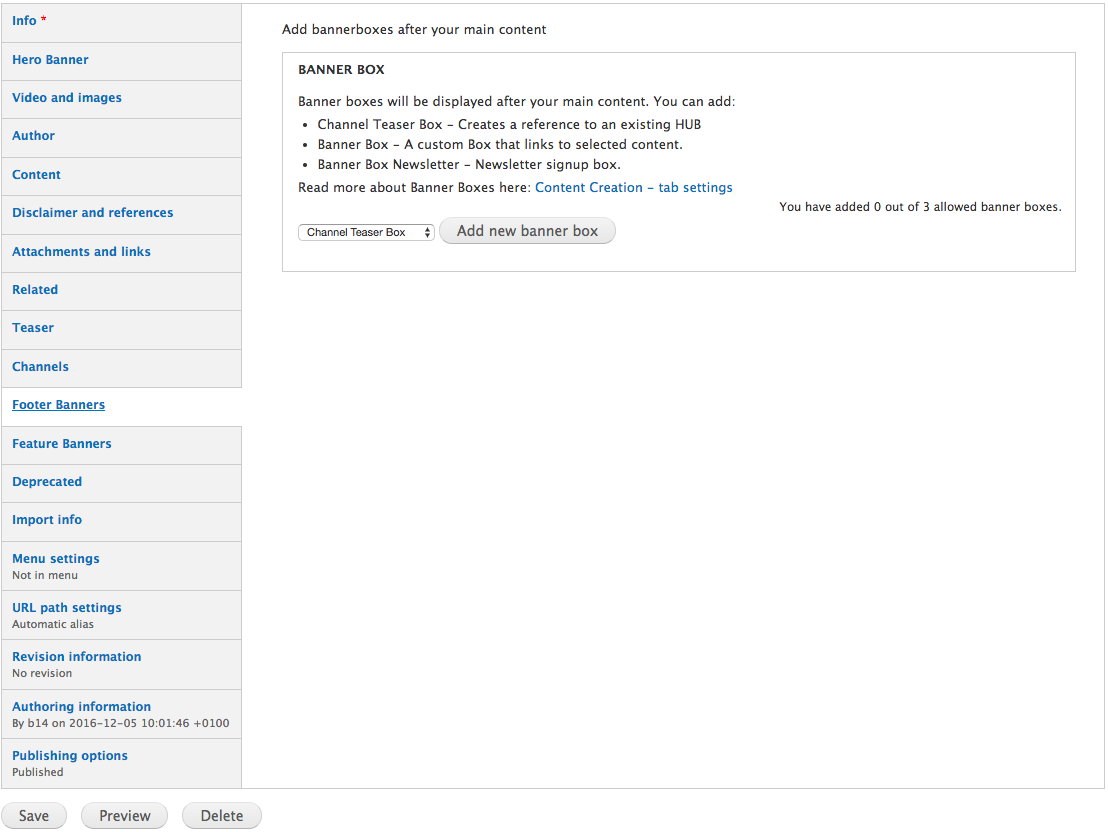Click the Preview button
1108x832 pixels.
[x=124, y=816]
